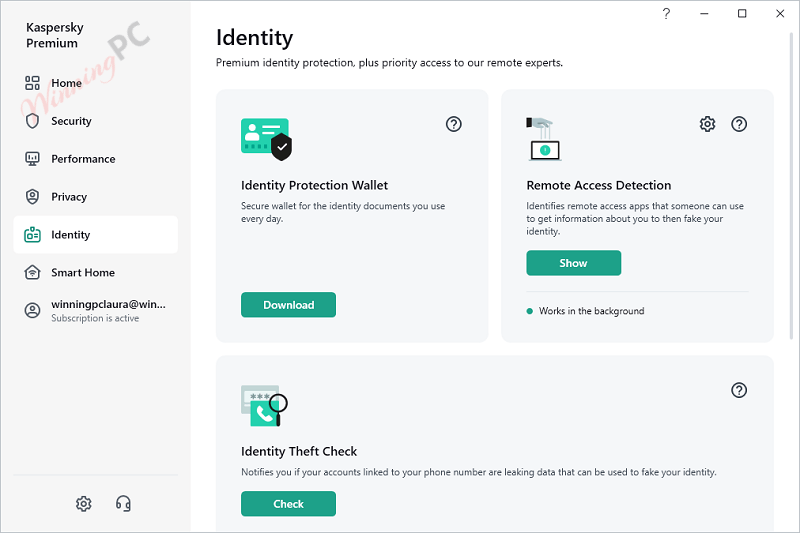Open the Performance section
Viewport: 800px width, 533px height.
point(95,159)
